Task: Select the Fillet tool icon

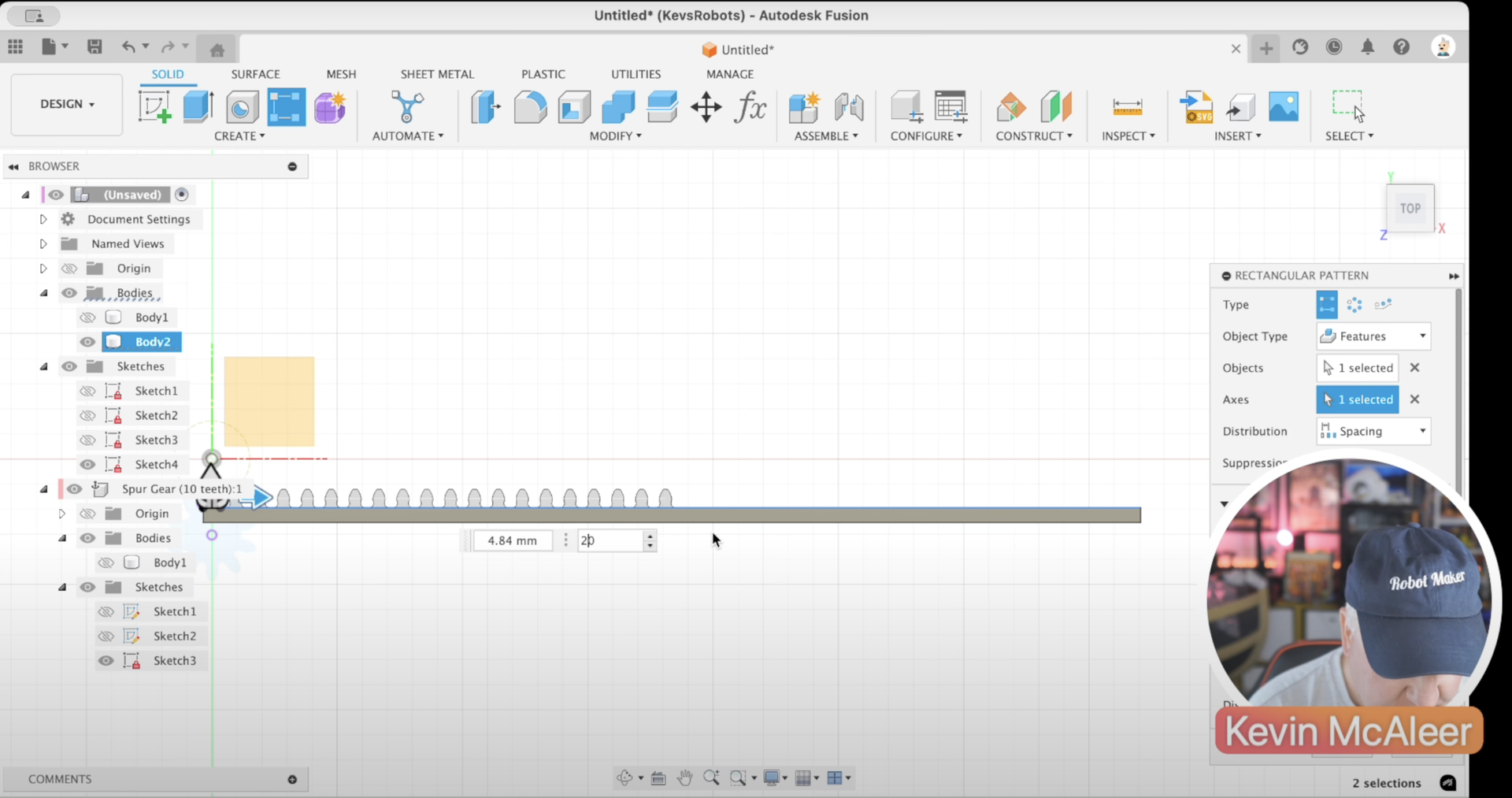Action: click(x=530, y=107)
